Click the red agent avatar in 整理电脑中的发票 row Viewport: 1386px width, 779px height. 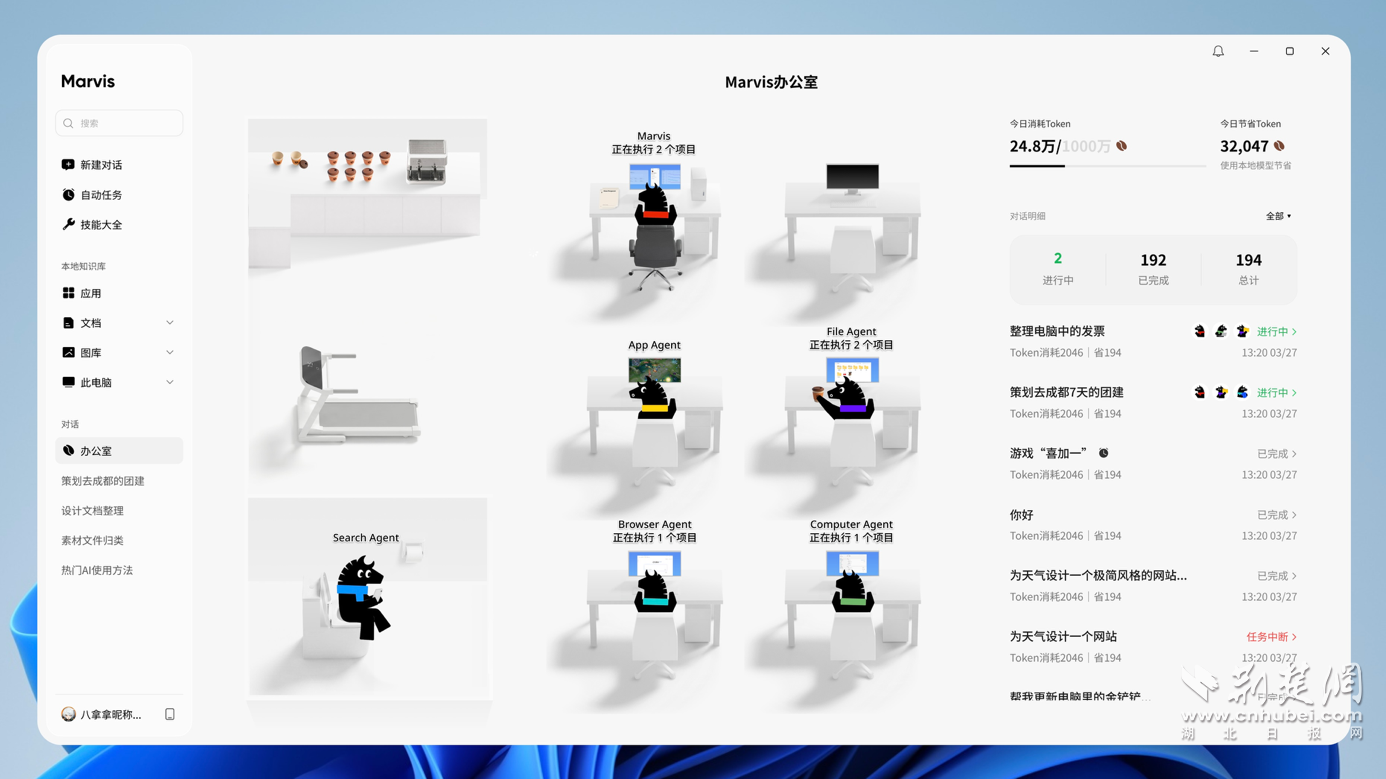(x=1200, y=331)
